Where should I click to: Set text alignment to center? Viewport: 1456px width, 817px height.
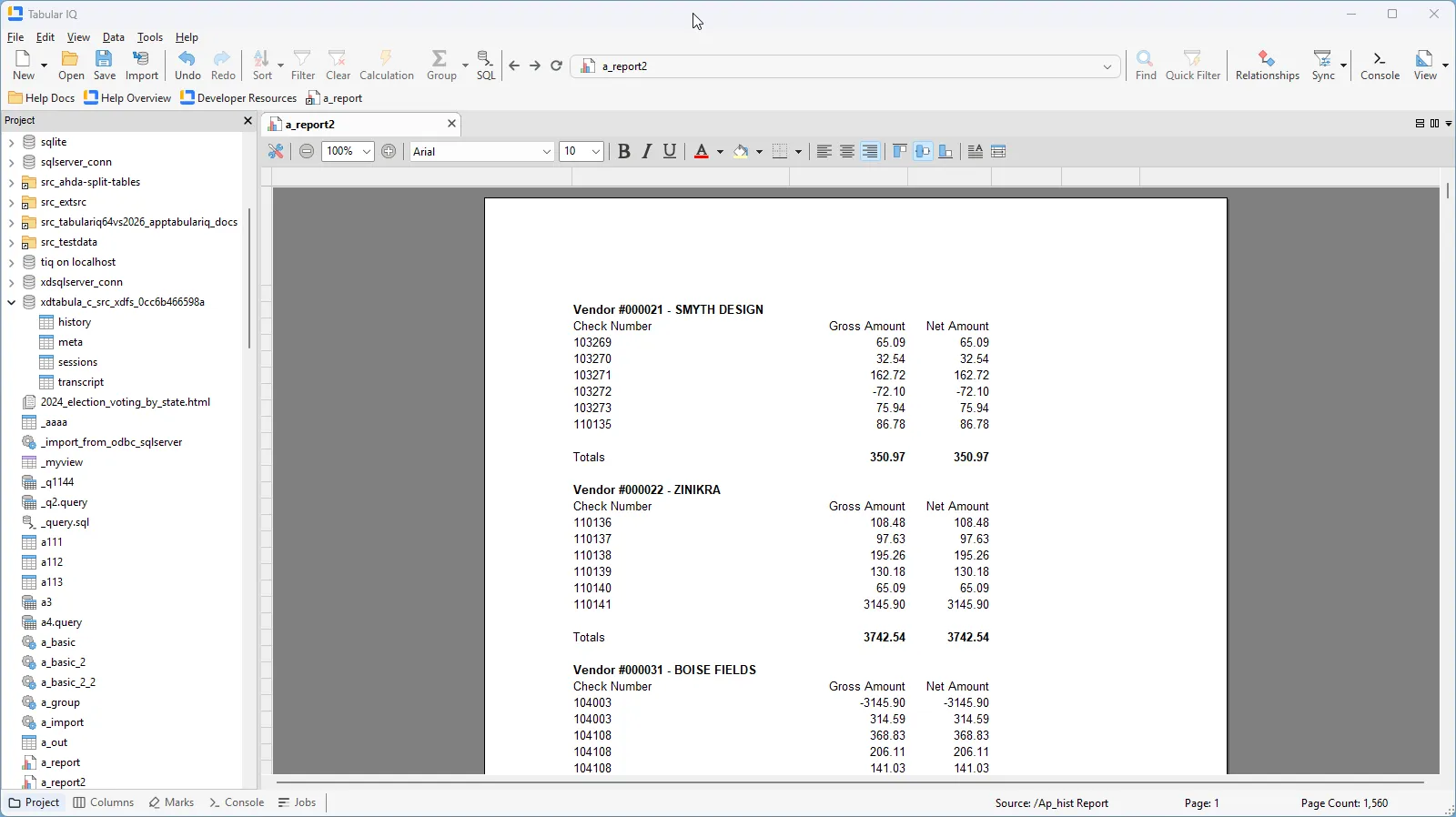point(847,151)
